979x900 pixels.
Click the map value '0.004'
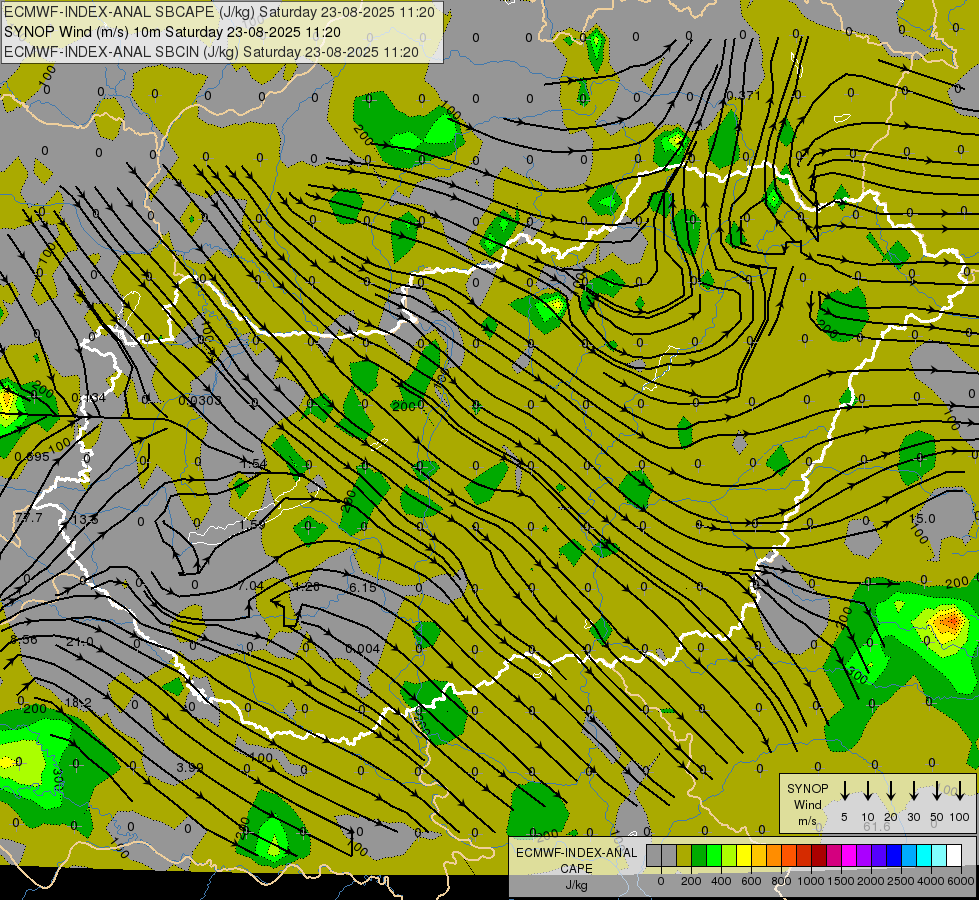click(x=363, y=648)
